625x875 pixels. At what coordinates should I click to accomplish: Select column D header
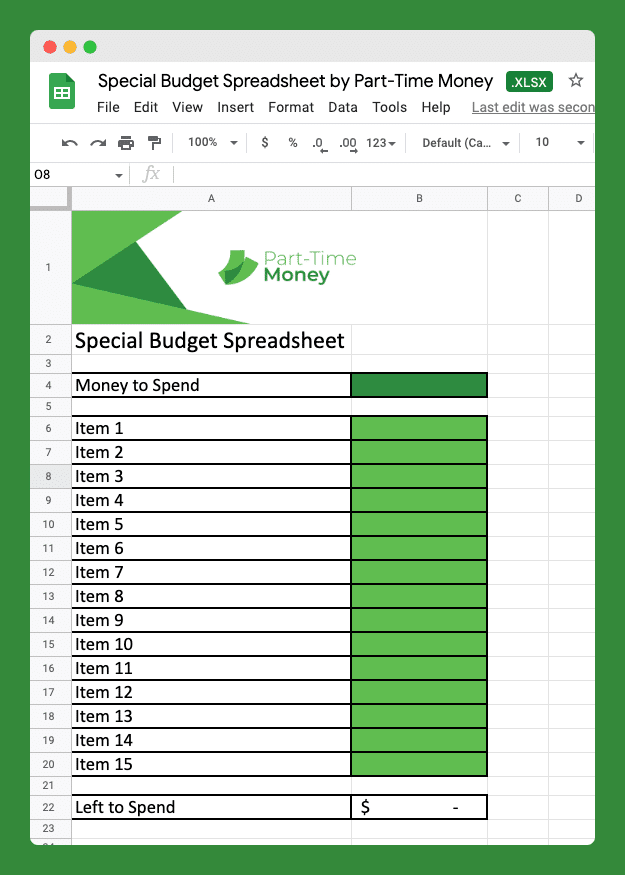[x=573, y=199]
